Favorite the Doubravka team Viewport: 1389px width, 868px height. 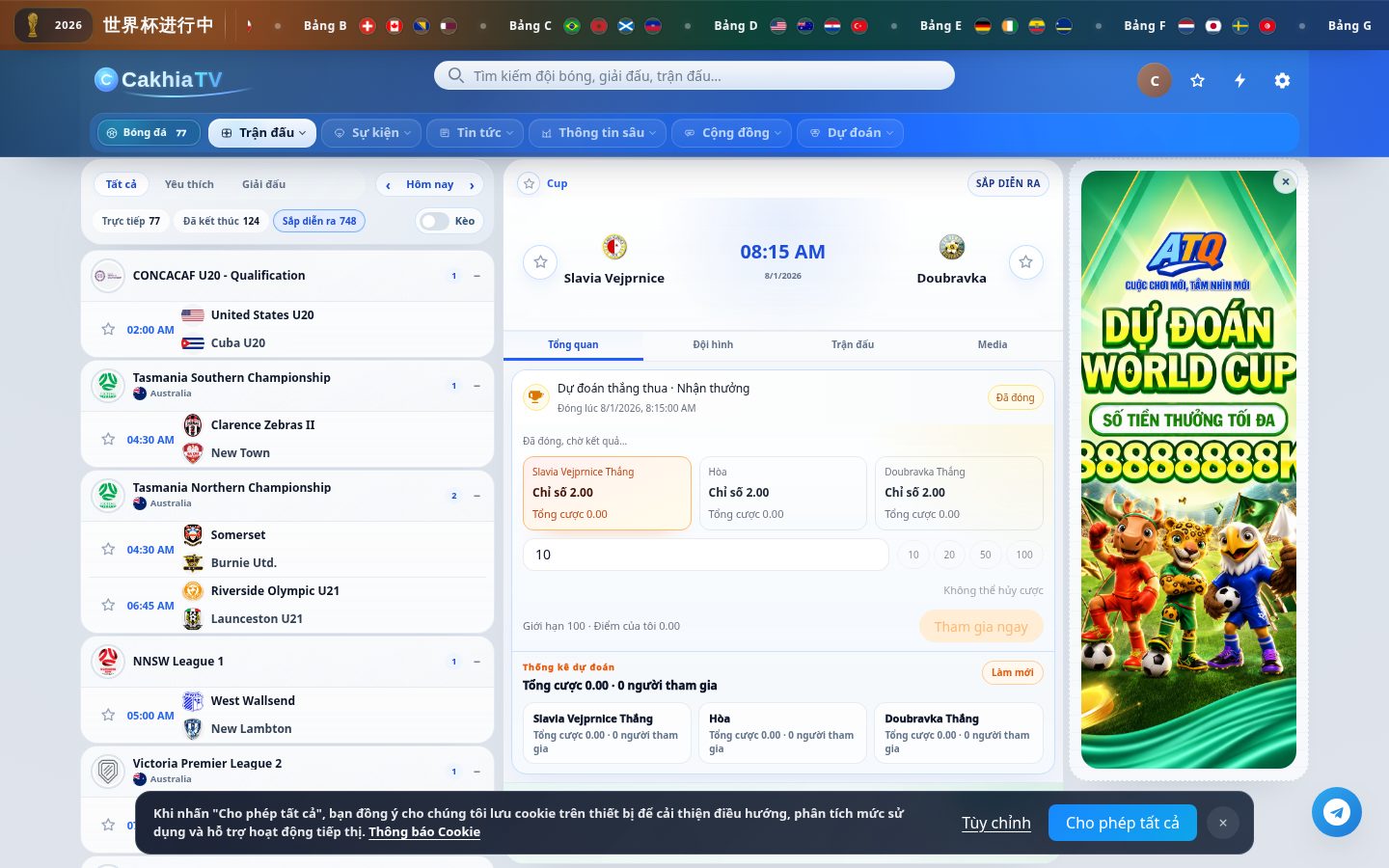tap(1025, 262)
